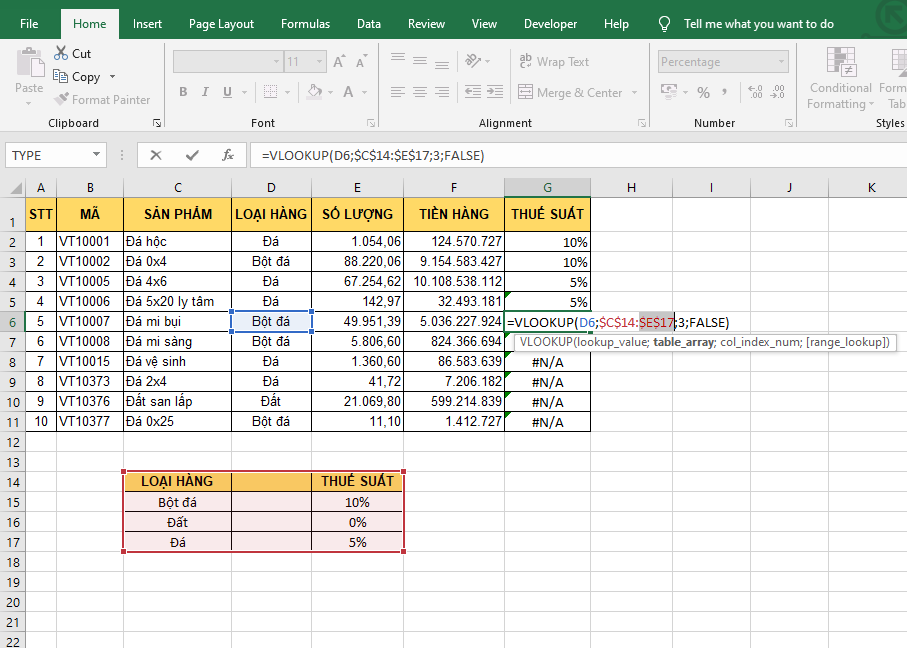The image size is (907, 648).
Task: Click the Cut scissors icon
Action: pyautogui.click(x=61, y=53)
